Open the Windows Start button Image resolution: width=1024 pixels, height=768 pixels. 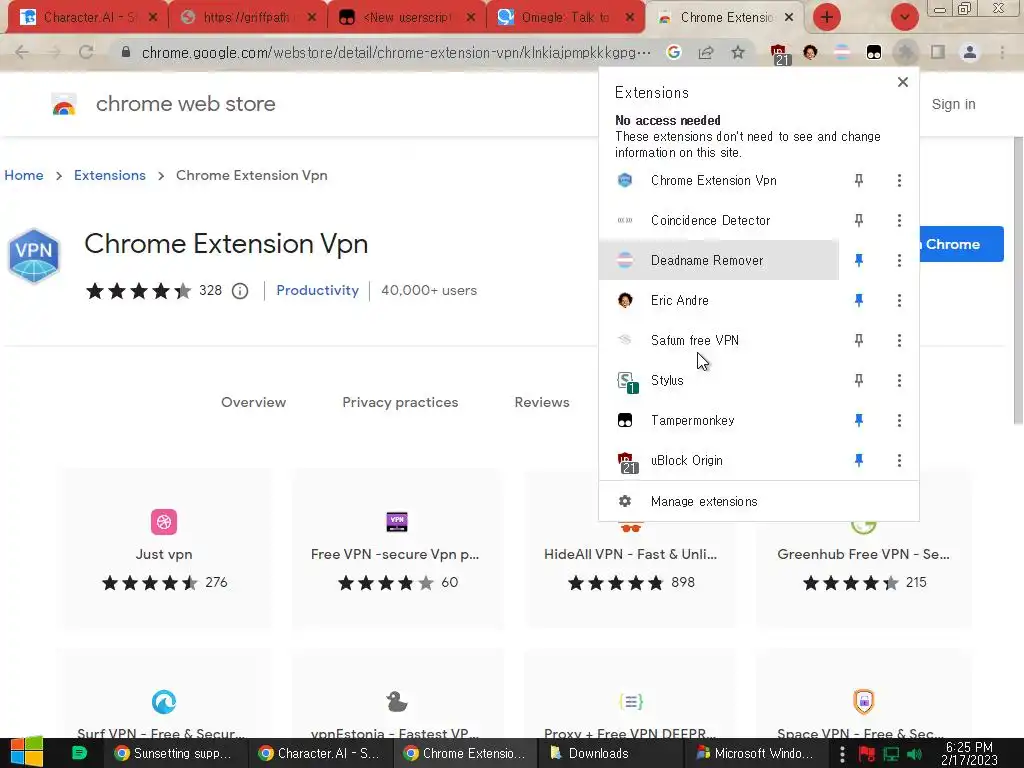[x=26, y=752]
